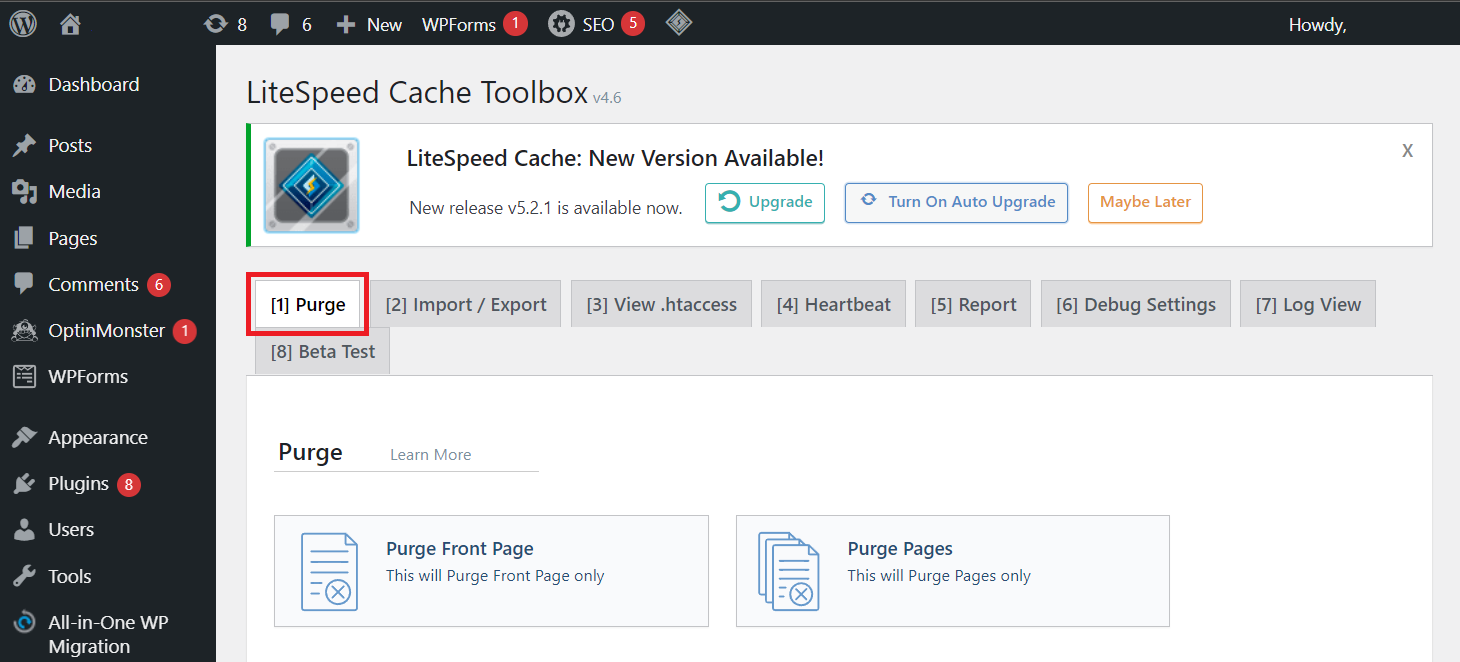Follow the Learn More link

click(430, 455)
